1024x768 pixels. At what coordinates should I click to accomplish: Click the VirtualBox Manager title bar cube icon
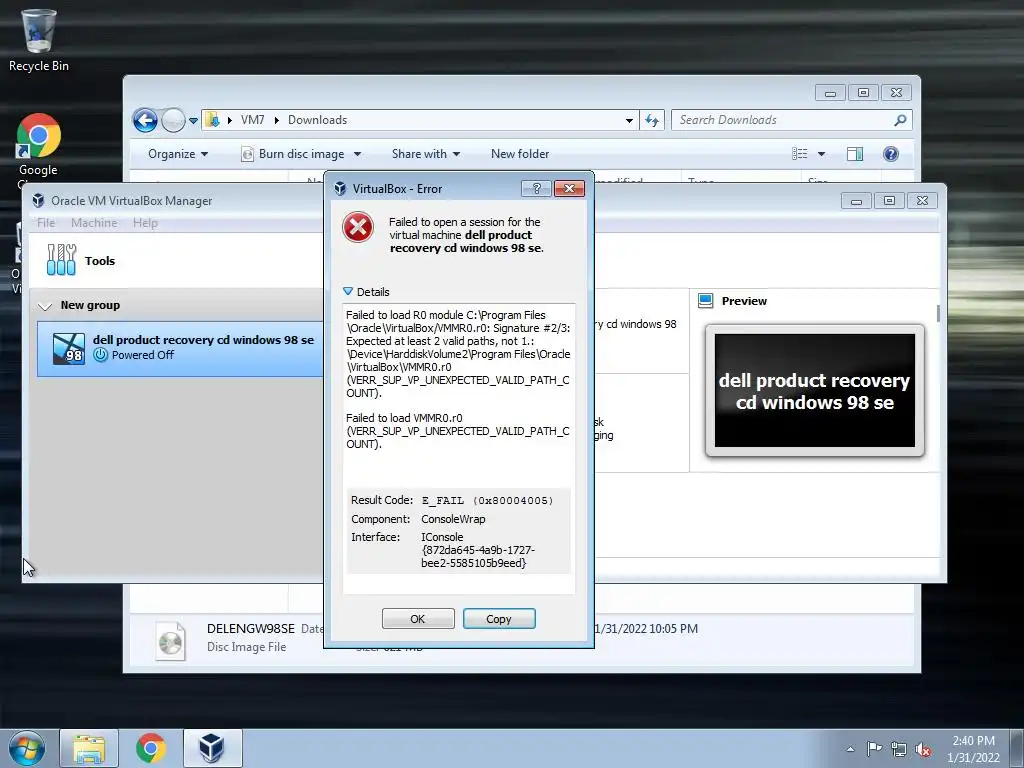click(x=39, y=200)
